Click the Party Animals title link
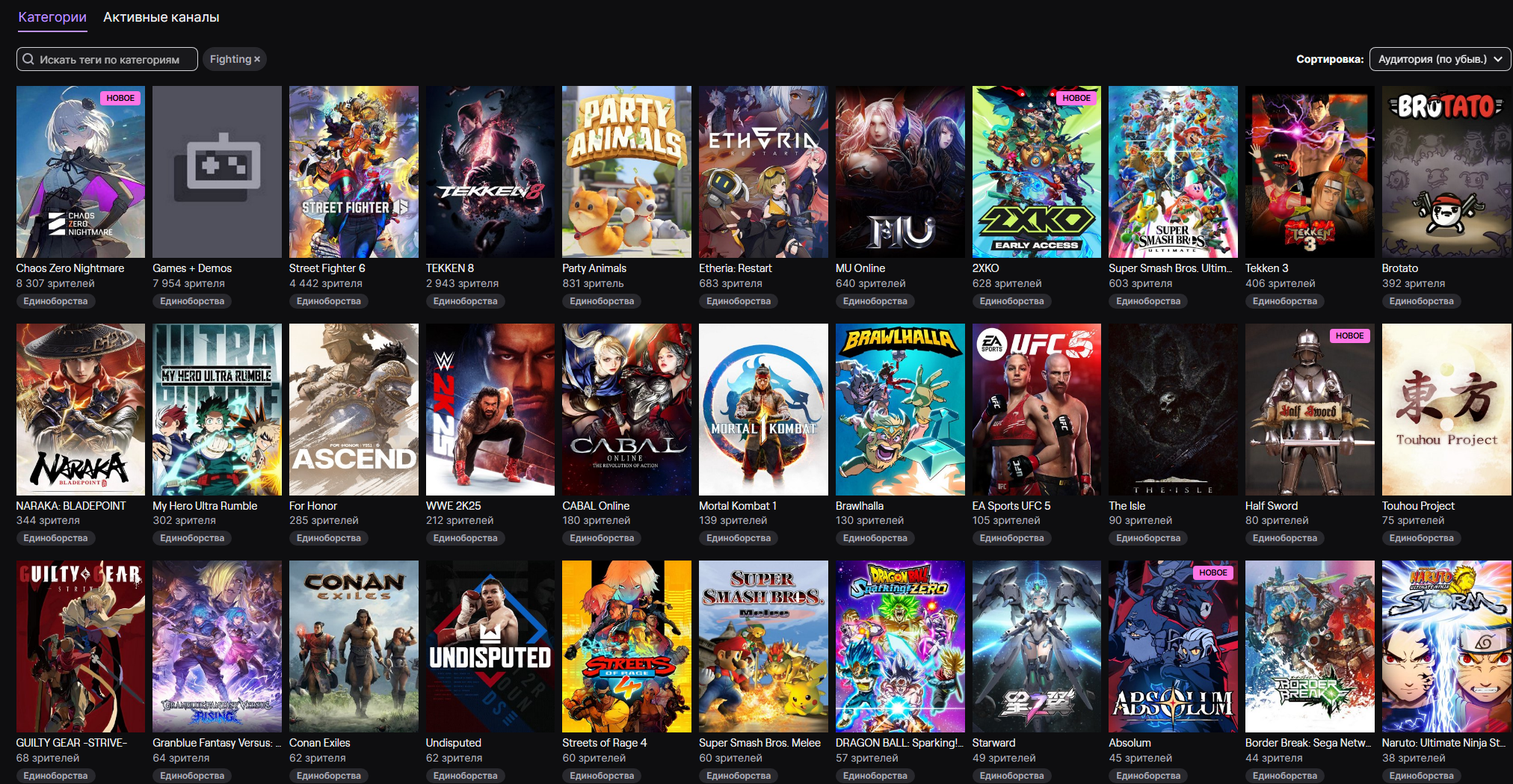 click(594, 268)
